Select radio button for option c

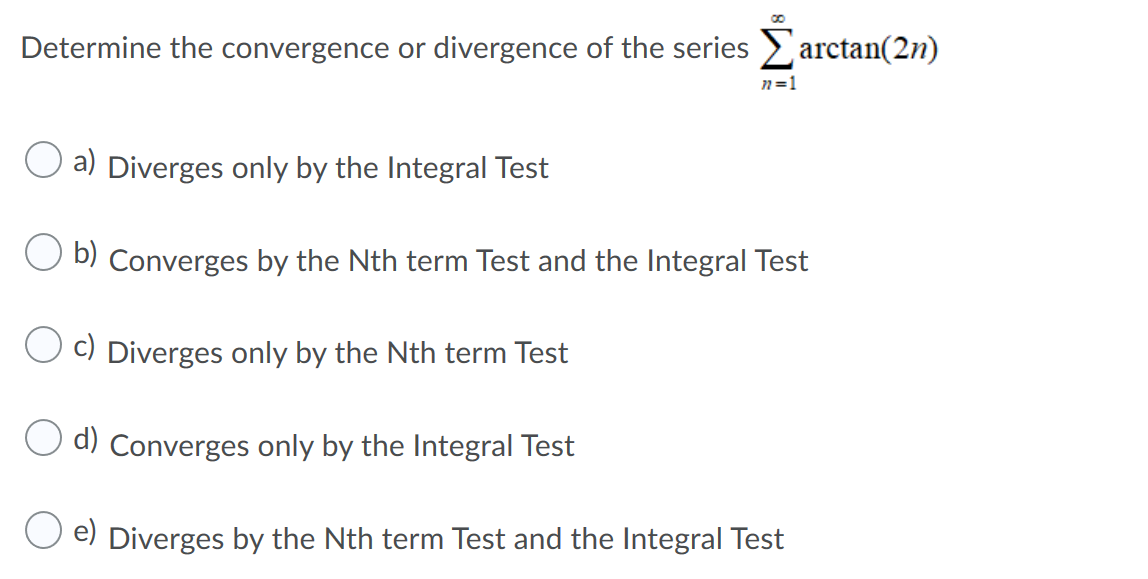click(x=42, y=344)
